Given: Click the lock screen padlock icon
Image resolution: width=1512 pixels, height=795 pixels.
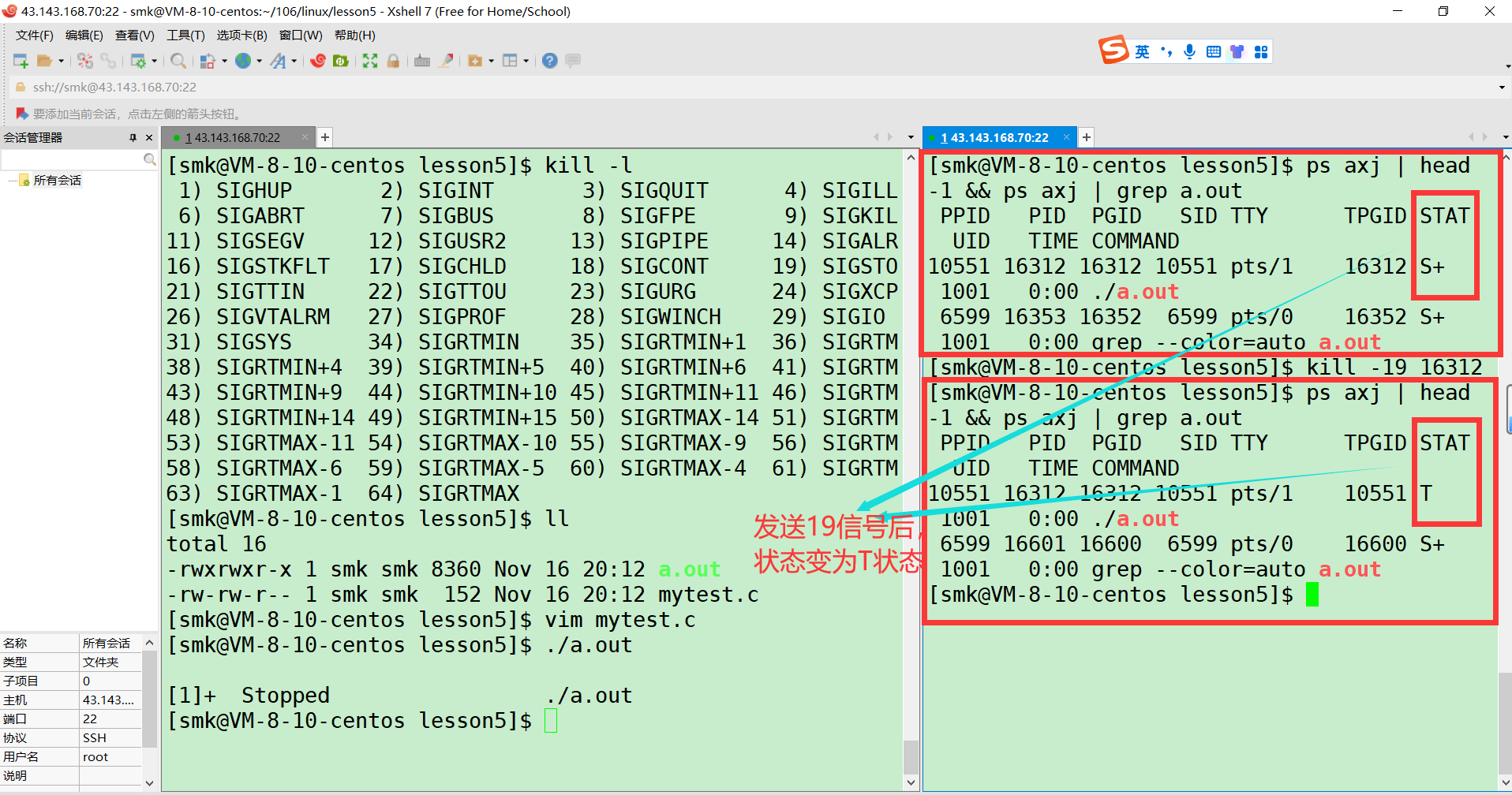Looking at the screenshot, I should 393,61.
